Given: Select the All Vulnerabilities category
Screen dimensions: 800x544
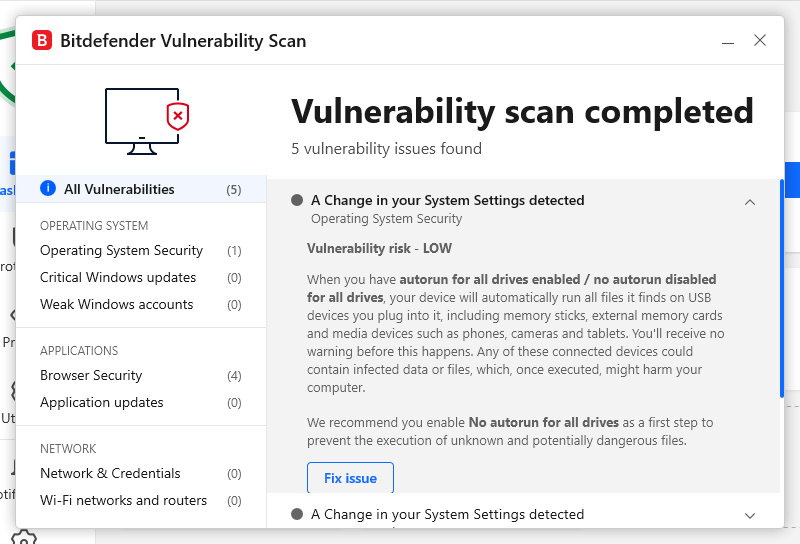Looking at the screenshot, I should click(119, 189).
